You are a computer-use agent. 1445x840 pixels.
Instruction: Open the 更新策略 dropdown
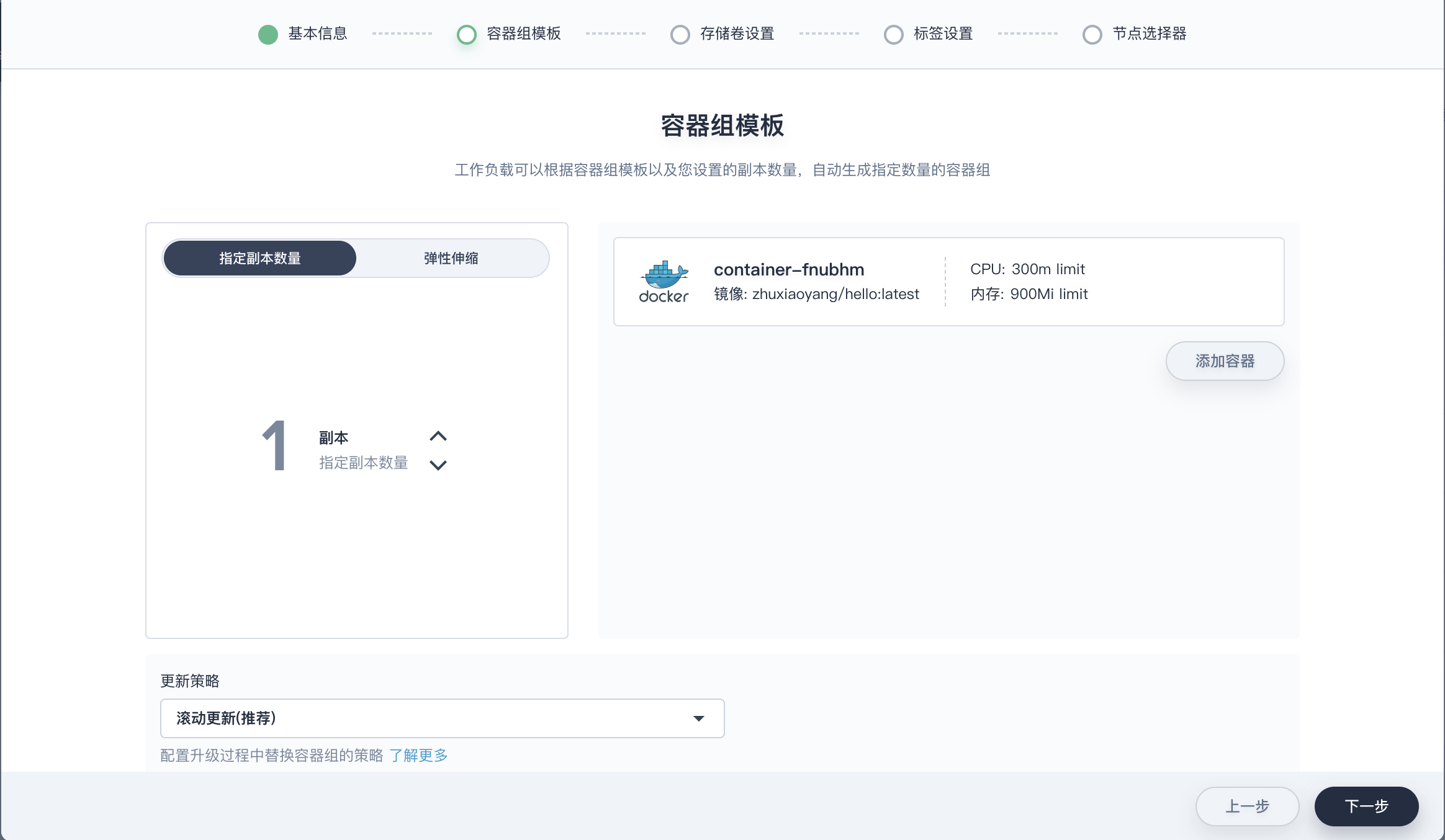tap(442, 718)
